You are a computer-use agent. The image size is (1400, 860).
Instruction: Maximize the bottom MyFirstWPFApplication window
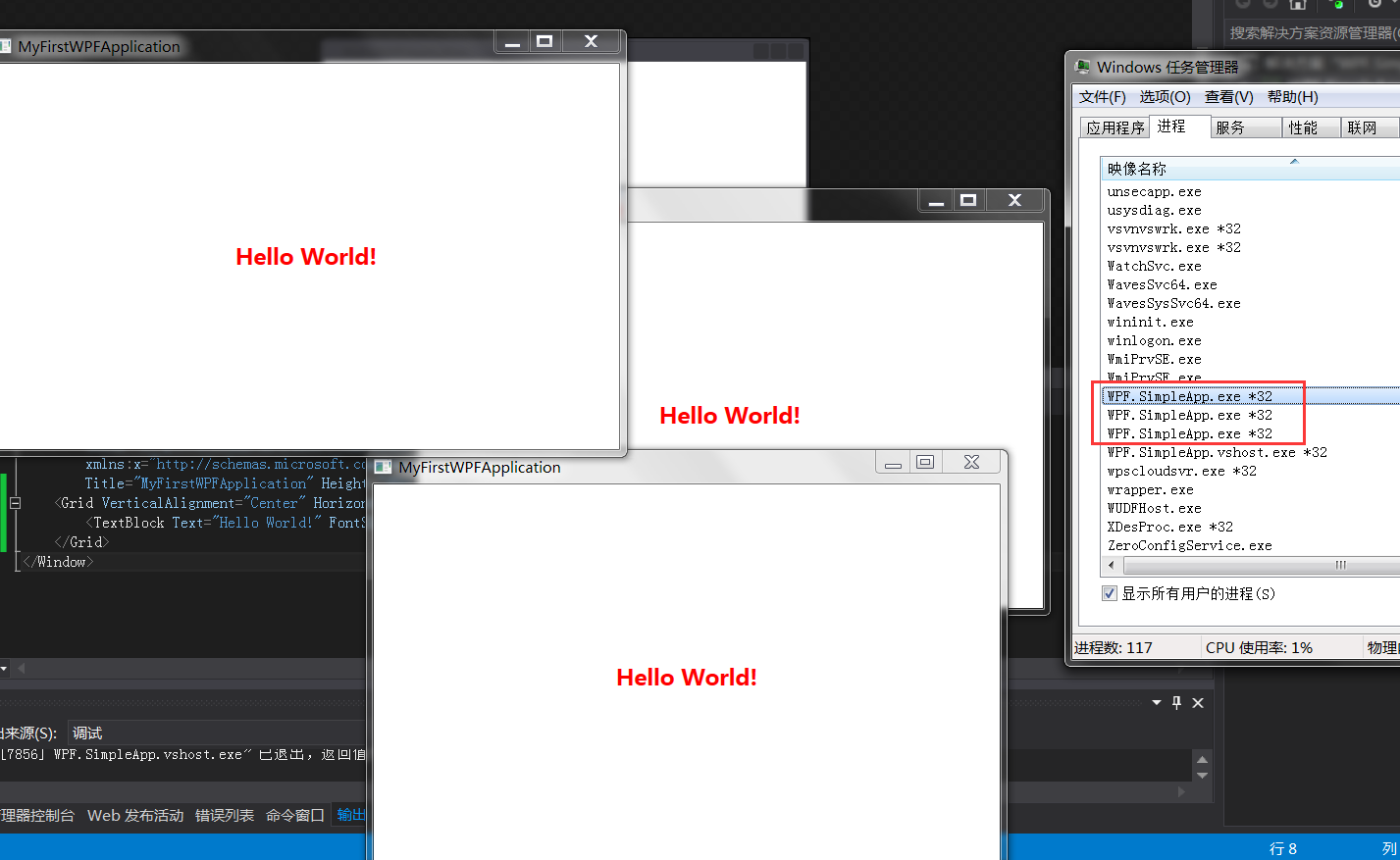(x=925, y=462)
